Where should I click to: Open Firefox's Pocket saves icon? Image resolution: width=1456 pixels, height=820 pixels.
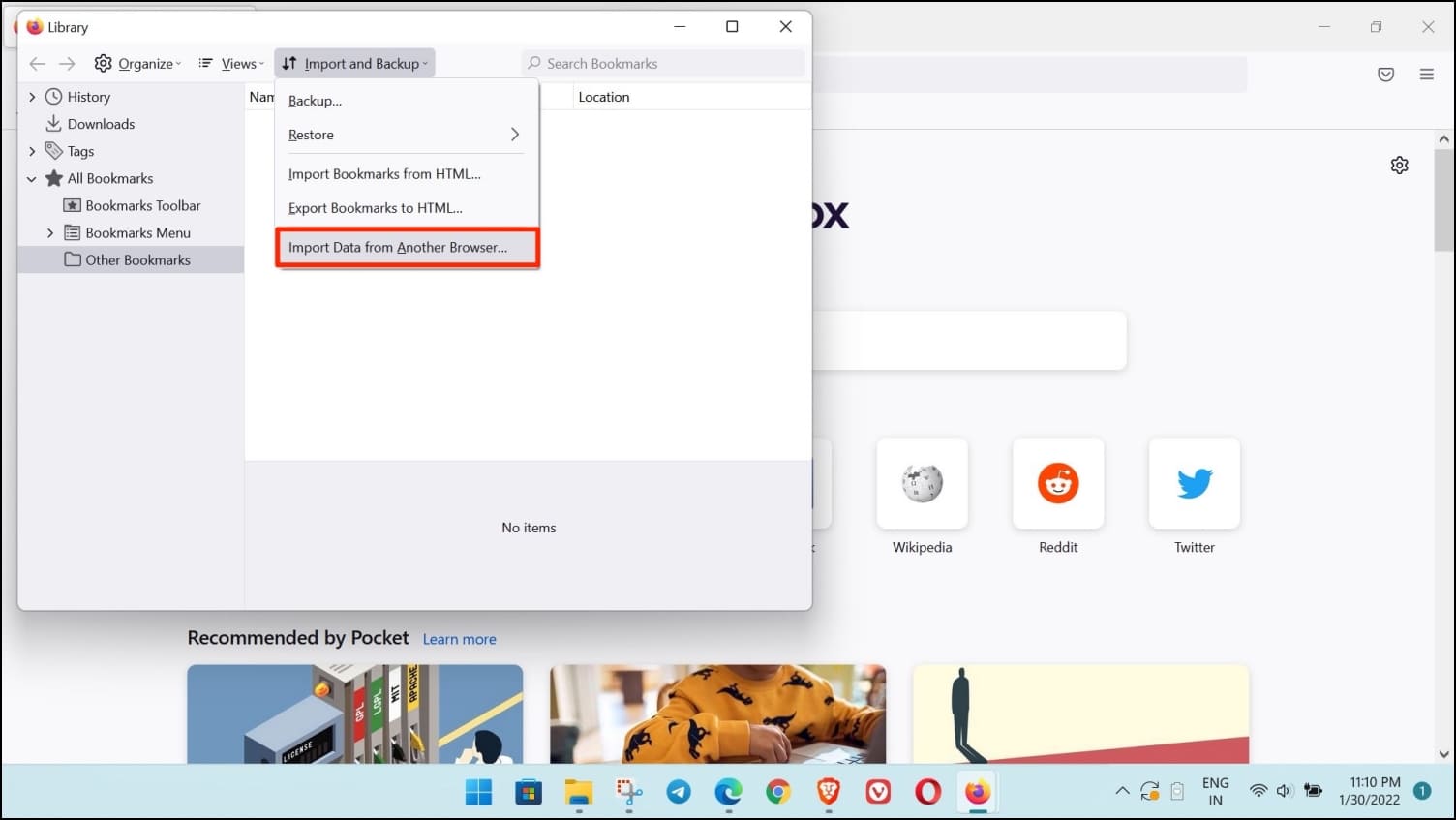(1385, 74)
